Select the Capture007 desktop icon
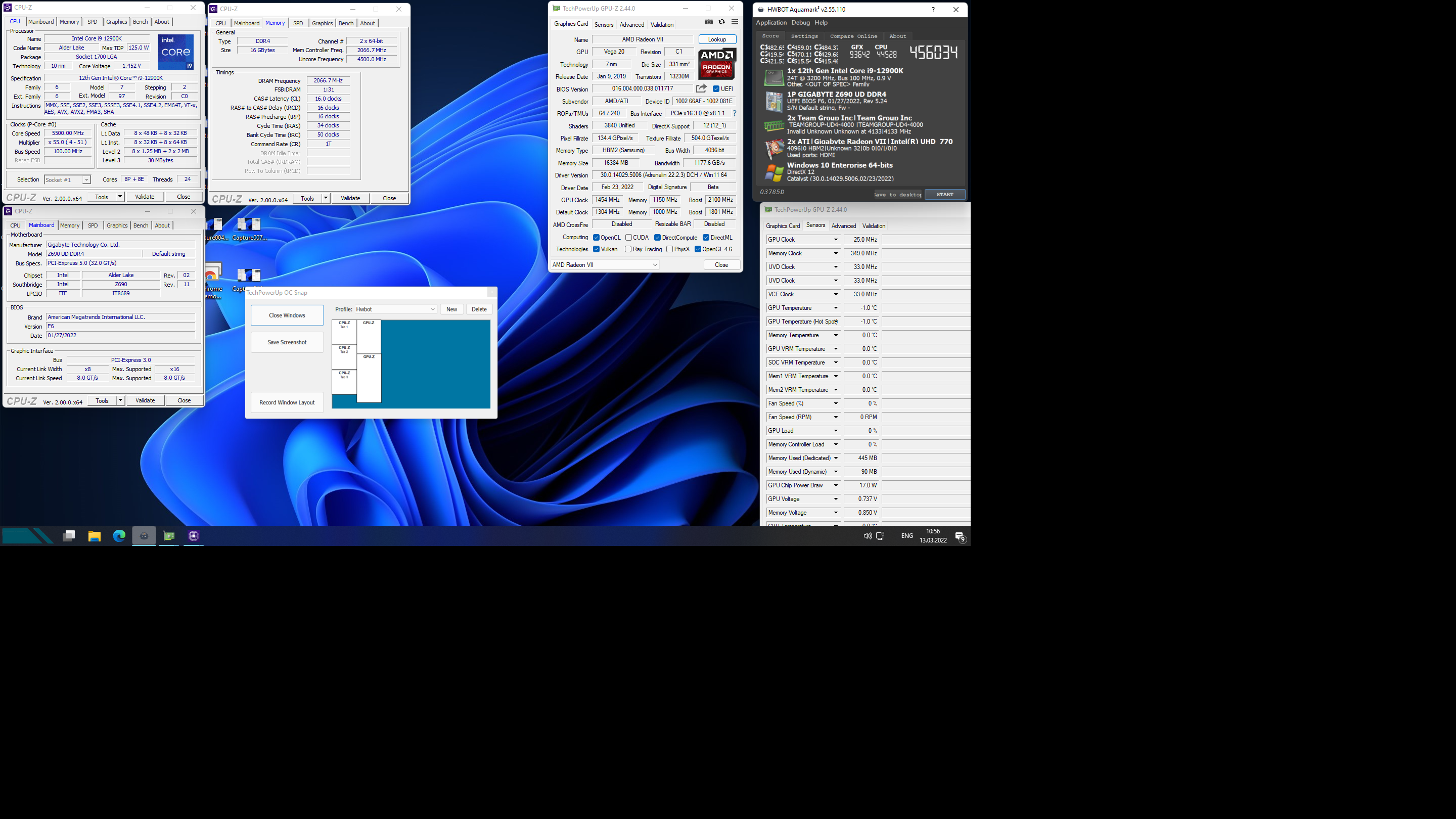Viewport: 1456px width, 819px height. [x=249, y=229]
